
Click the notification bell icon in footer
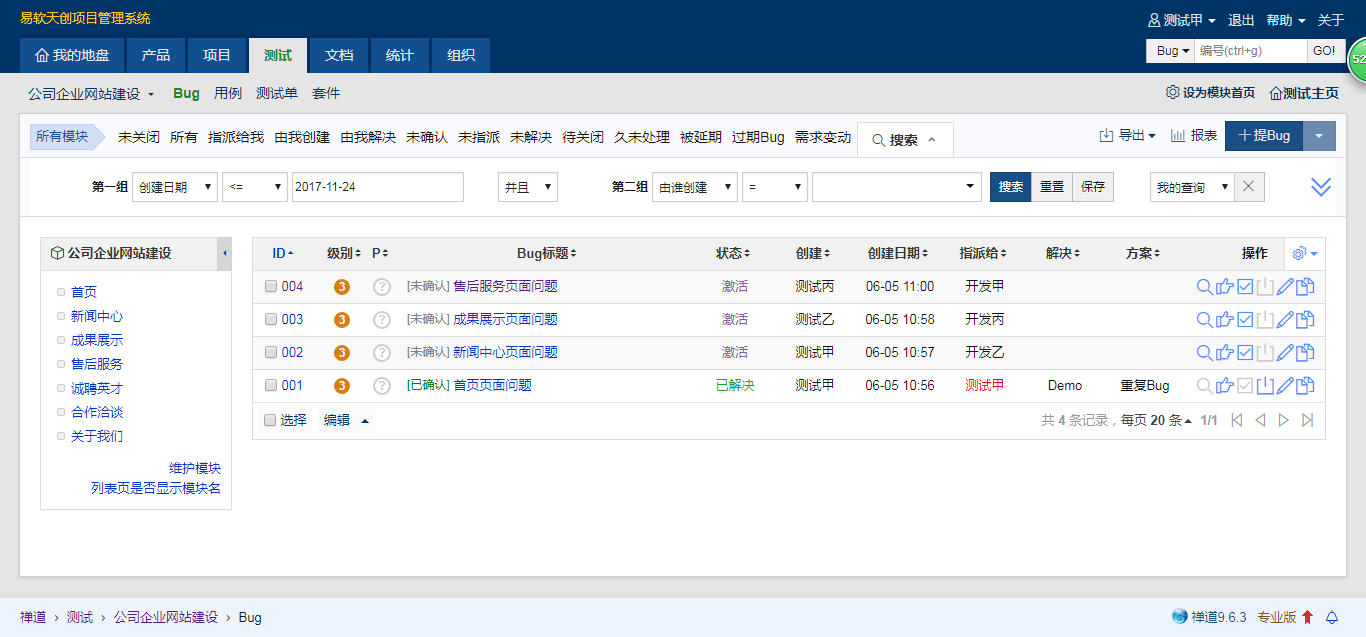tap(1331, 617)
